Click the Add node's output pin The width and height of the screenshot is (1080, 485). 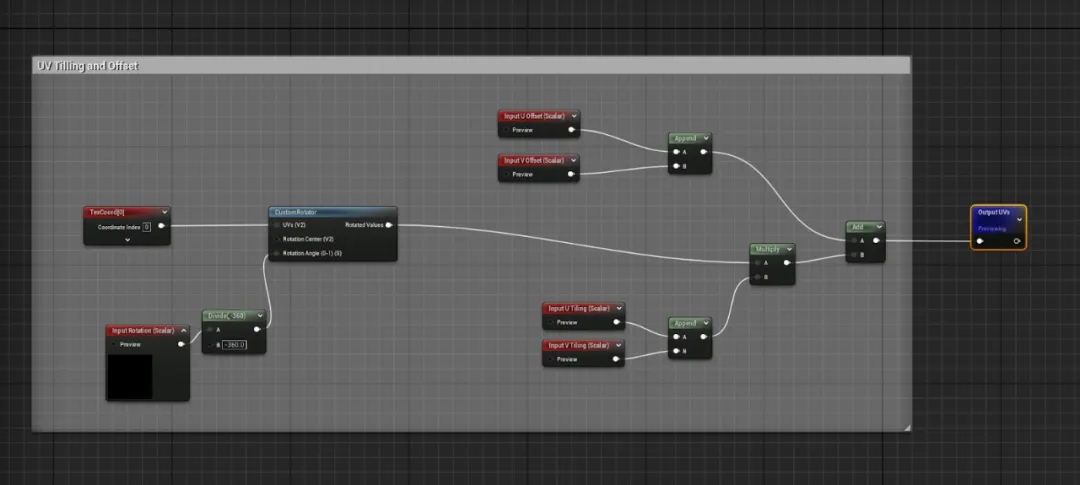pos(876,241)
